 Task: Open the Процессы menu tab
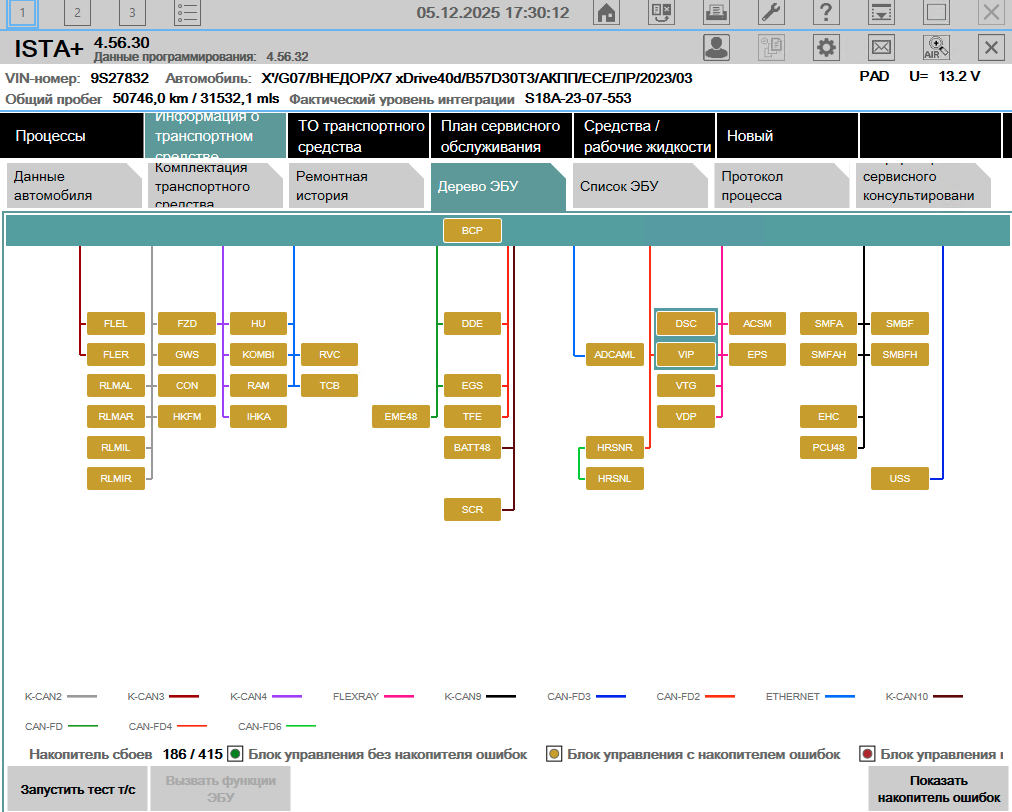[72, 136]
